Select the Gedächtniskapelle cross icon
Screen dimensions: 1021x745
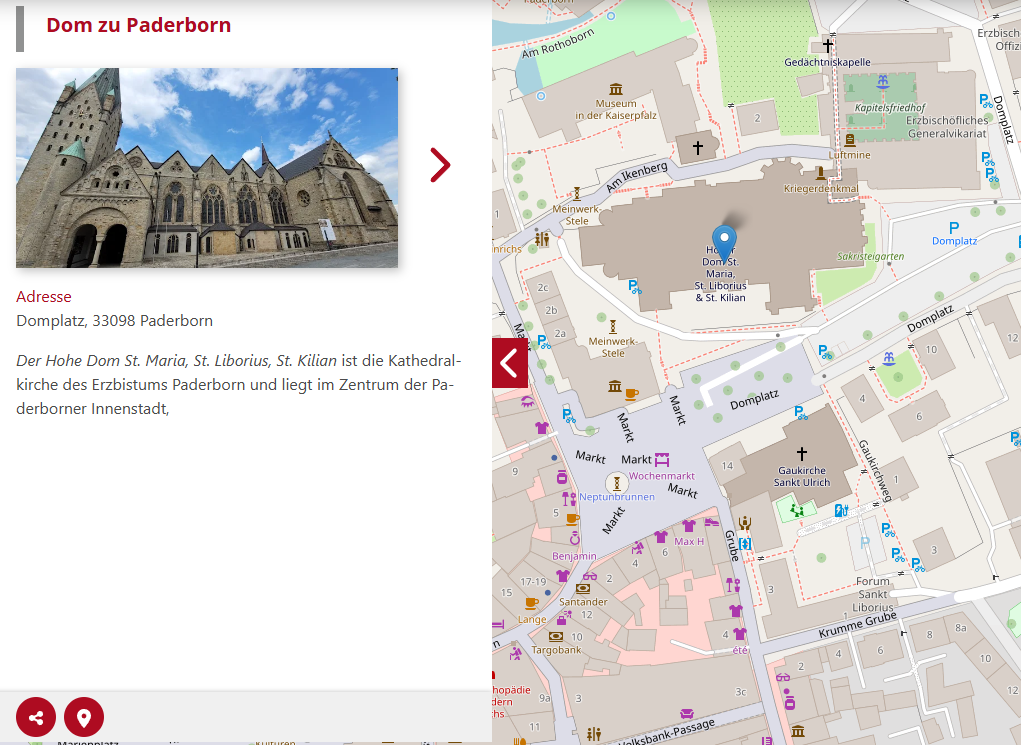point(827,45)
